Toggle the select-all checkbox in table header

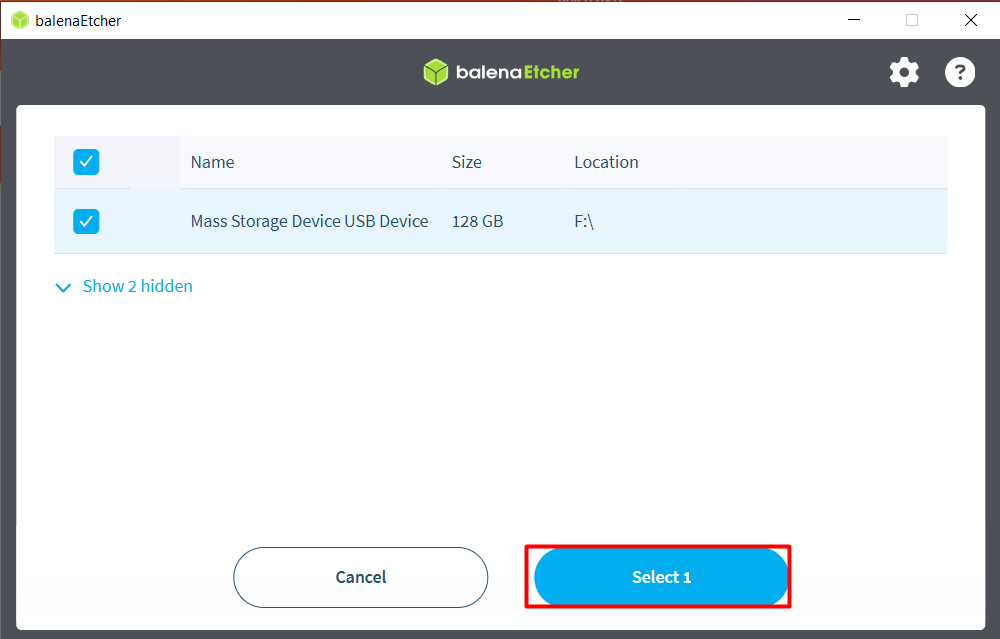(x=86, y=162)
